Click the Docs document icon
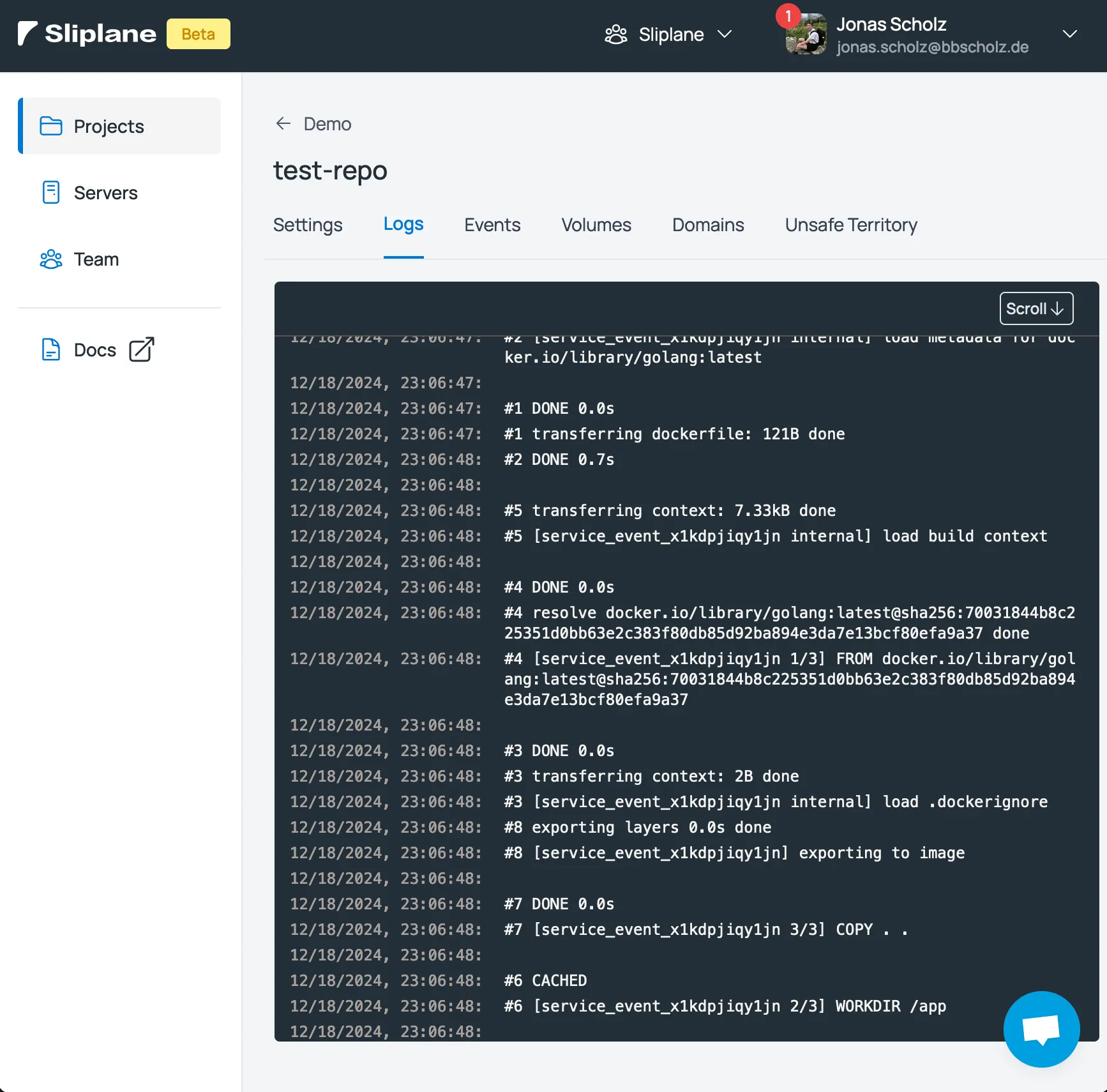 coord(51,350)
